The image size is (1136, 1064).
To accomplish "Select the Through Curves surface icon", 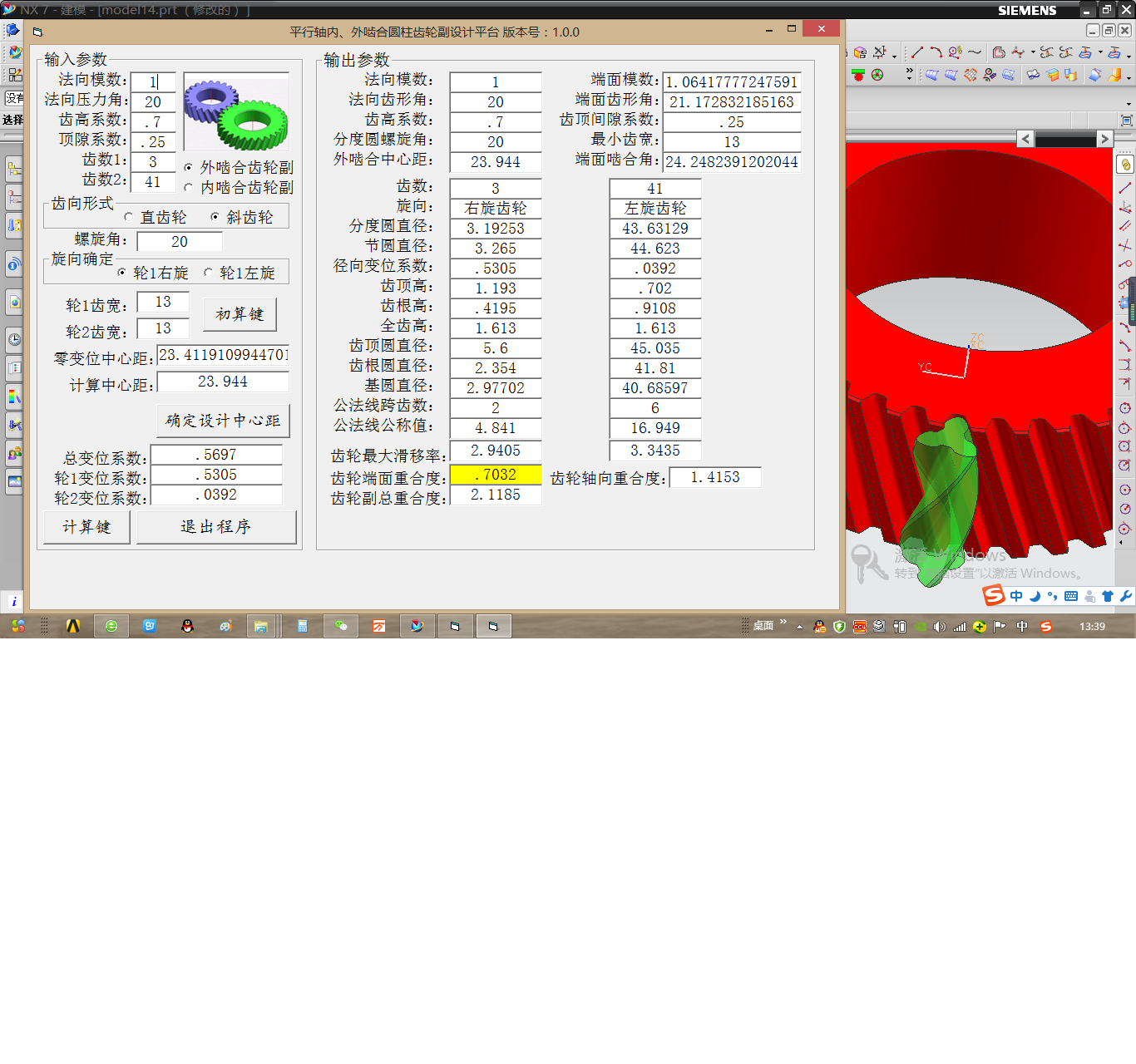I will pyautogui.click(x=931, y=75).
